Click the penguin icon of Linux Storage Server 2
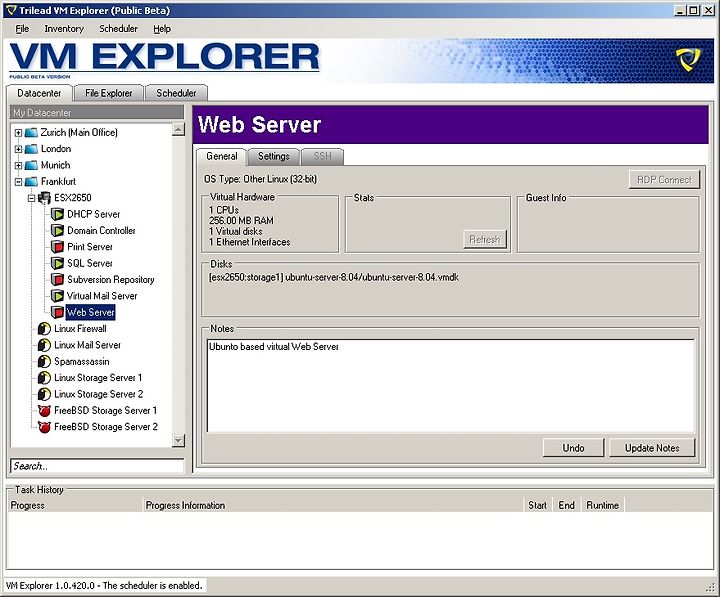This screenshot has height=597, width=720. point(44,394)
